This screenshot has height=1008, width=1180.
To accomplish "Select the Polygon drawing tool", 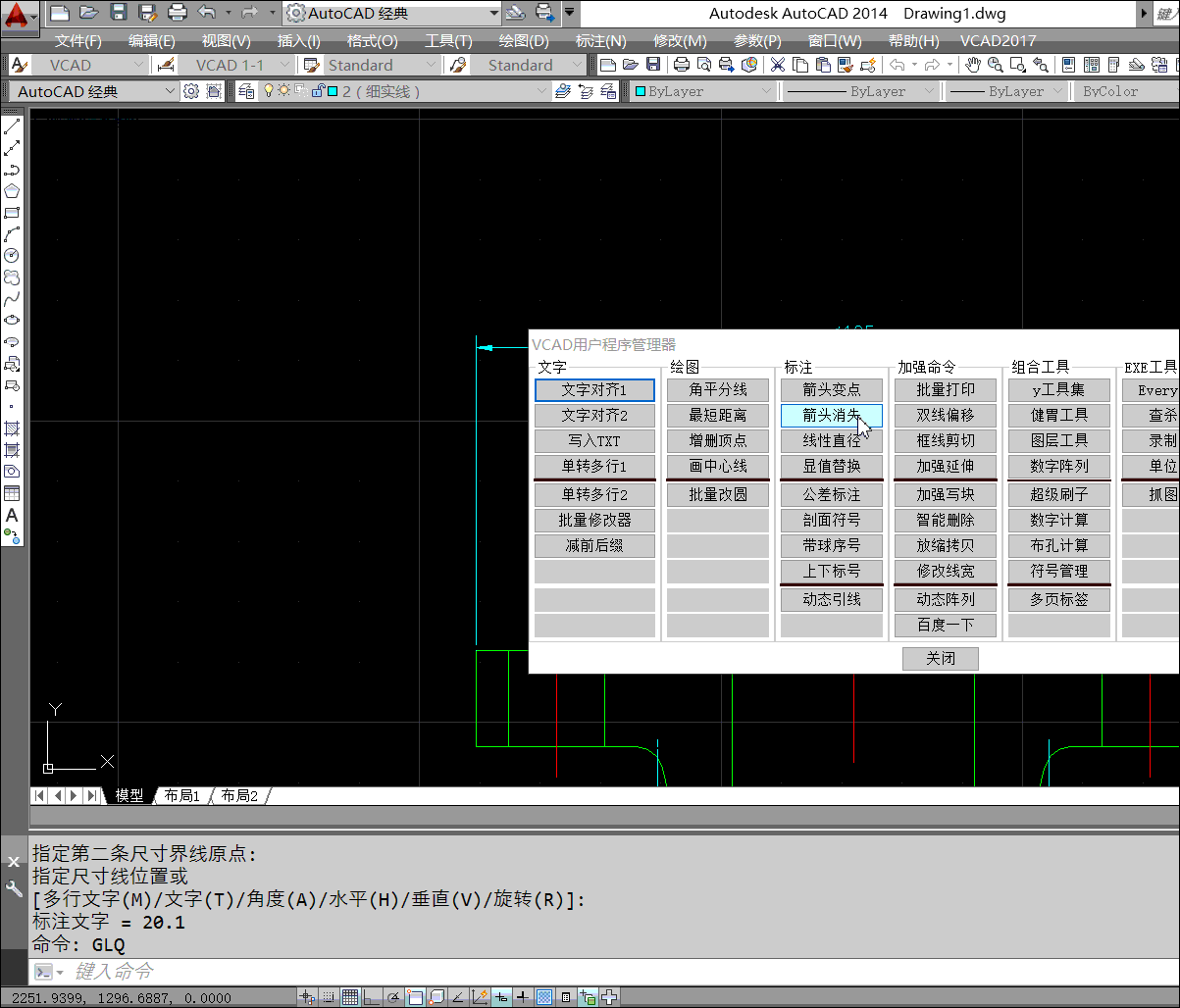I will (x=12, y=191).
